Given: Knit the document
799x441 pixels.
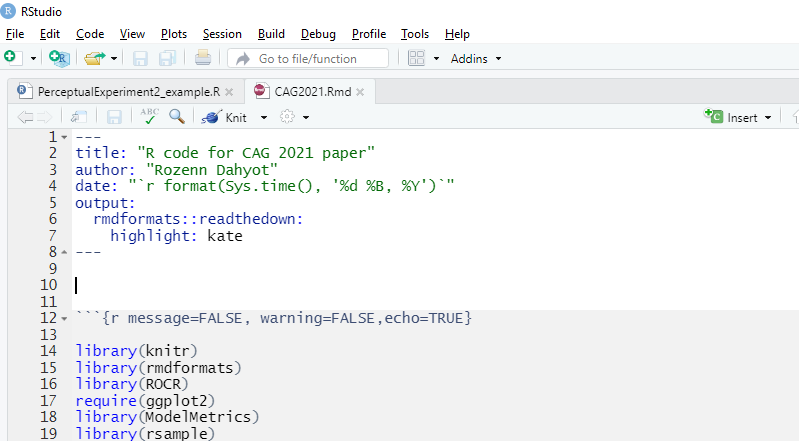Looking at the screenshot, I should click(224, 117).
